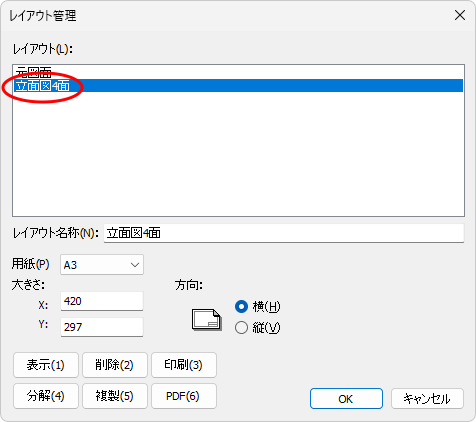Confirm the dialog with OK
Screen dimensions: 476x422
point(346,399)
